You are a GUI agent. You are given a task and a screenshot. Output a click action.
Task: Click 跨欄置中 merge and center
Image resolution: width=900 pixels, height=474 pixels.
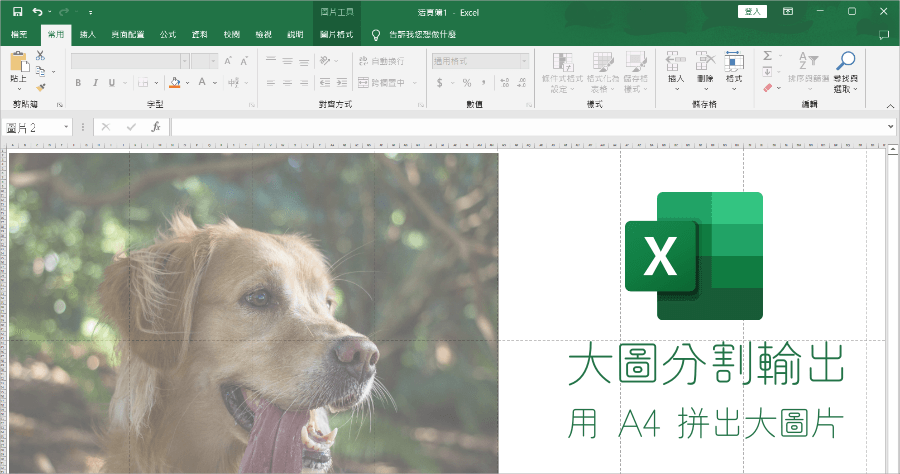coord(382,83)
